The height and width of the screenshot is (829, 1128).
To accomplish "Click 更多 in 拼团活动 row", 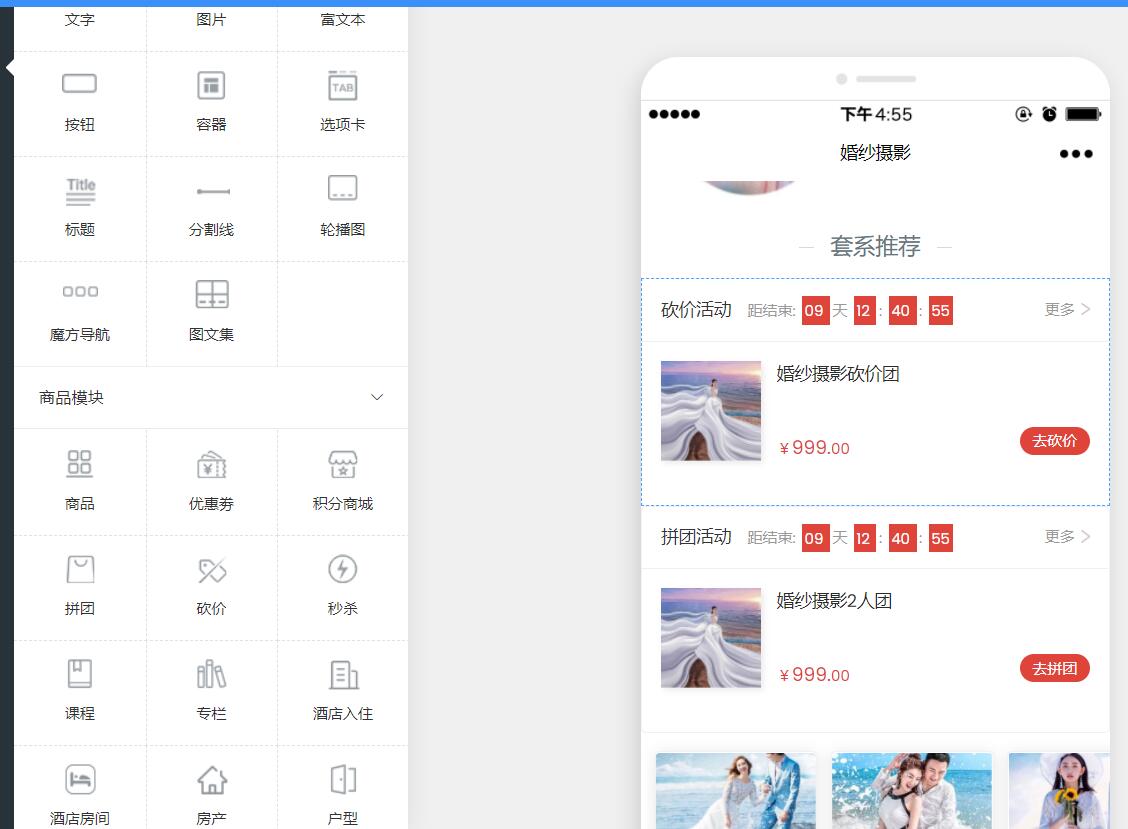I will (x=1068, y=537).
